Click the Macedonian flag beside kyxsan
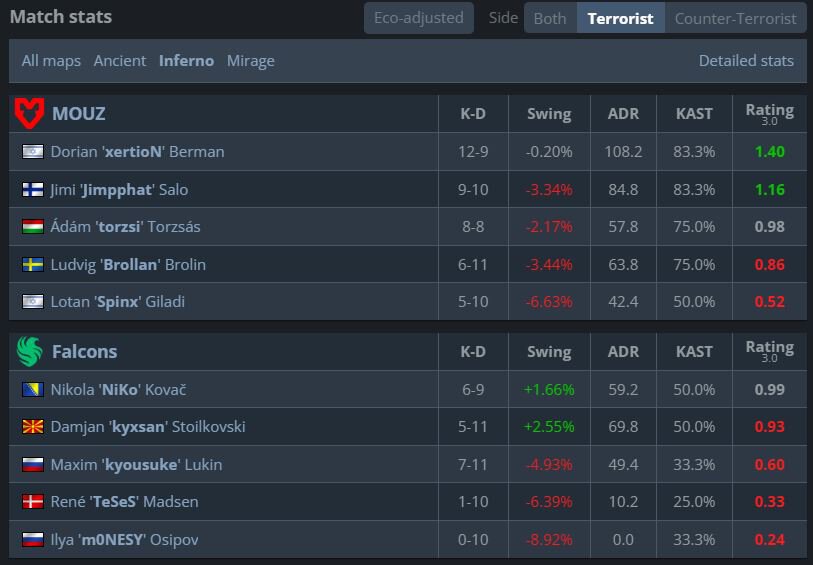 32,427
